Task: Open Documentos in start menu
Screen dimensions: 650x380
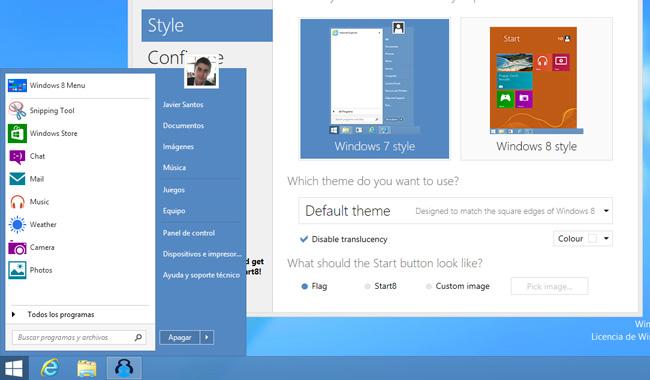Action: tap(183, 126)
